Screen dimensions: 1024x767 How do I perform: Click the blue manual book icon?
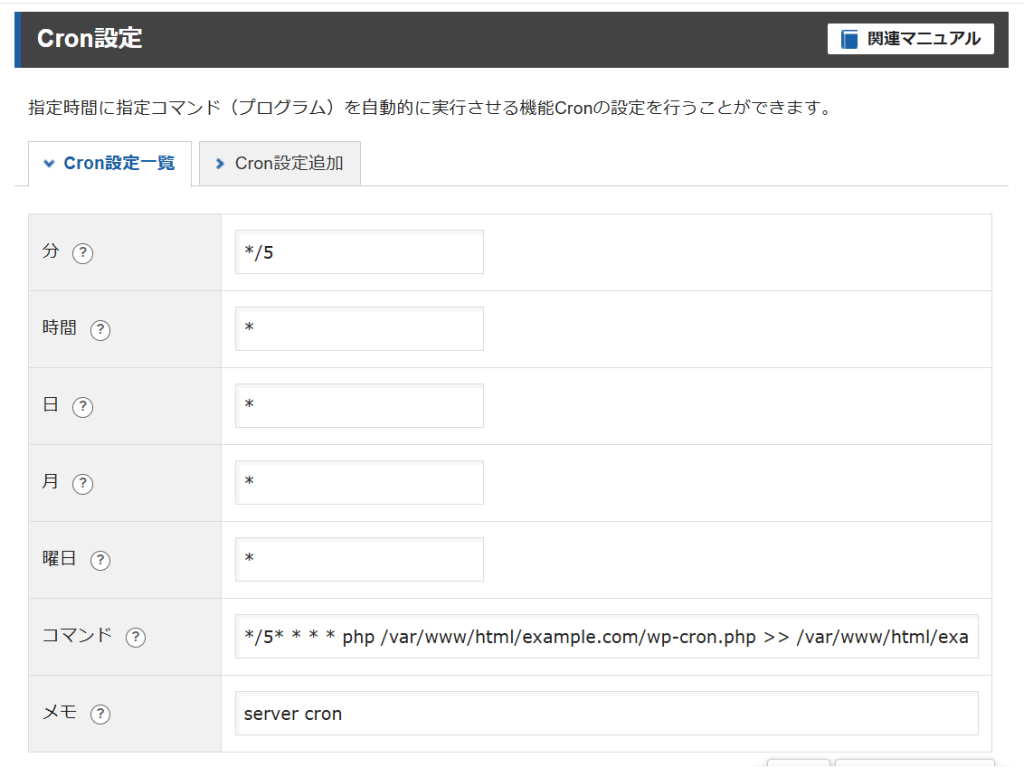[x=849, y=38]
